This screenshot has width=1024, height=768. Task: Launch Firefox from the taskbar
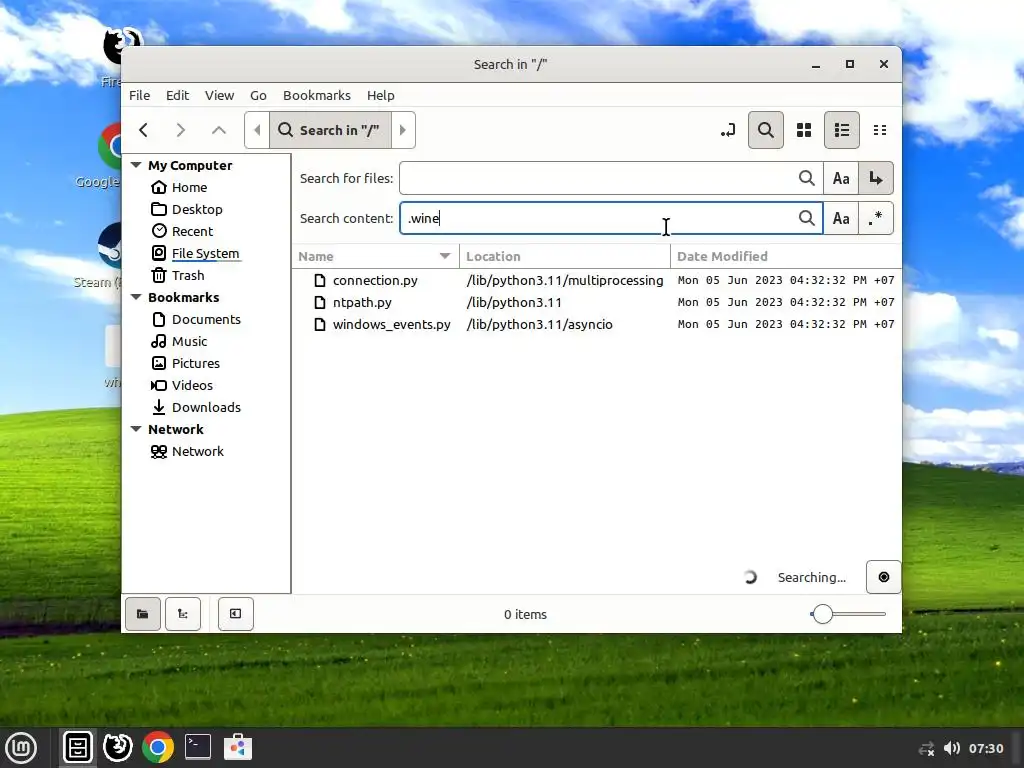coord(118,747)
